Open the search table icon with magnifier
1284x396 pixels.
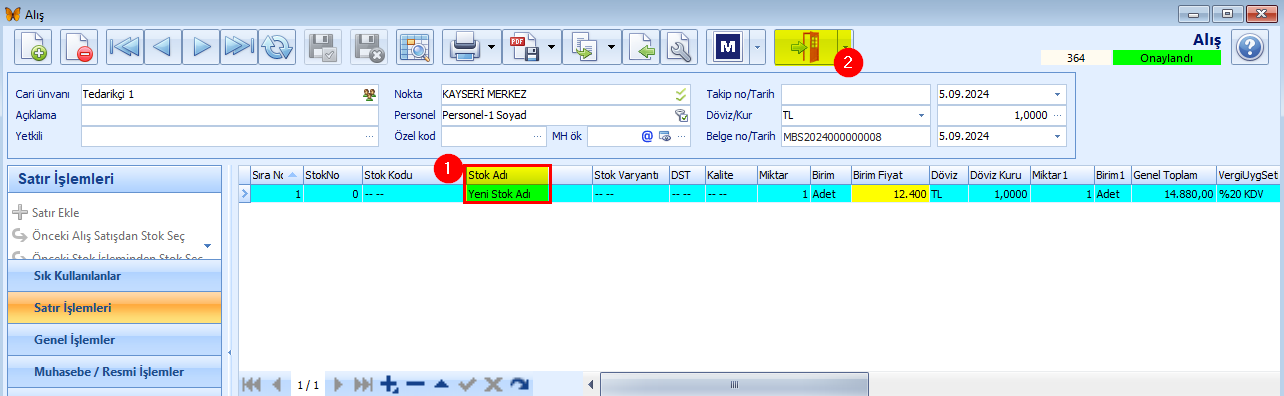click(x=414, y=47)
